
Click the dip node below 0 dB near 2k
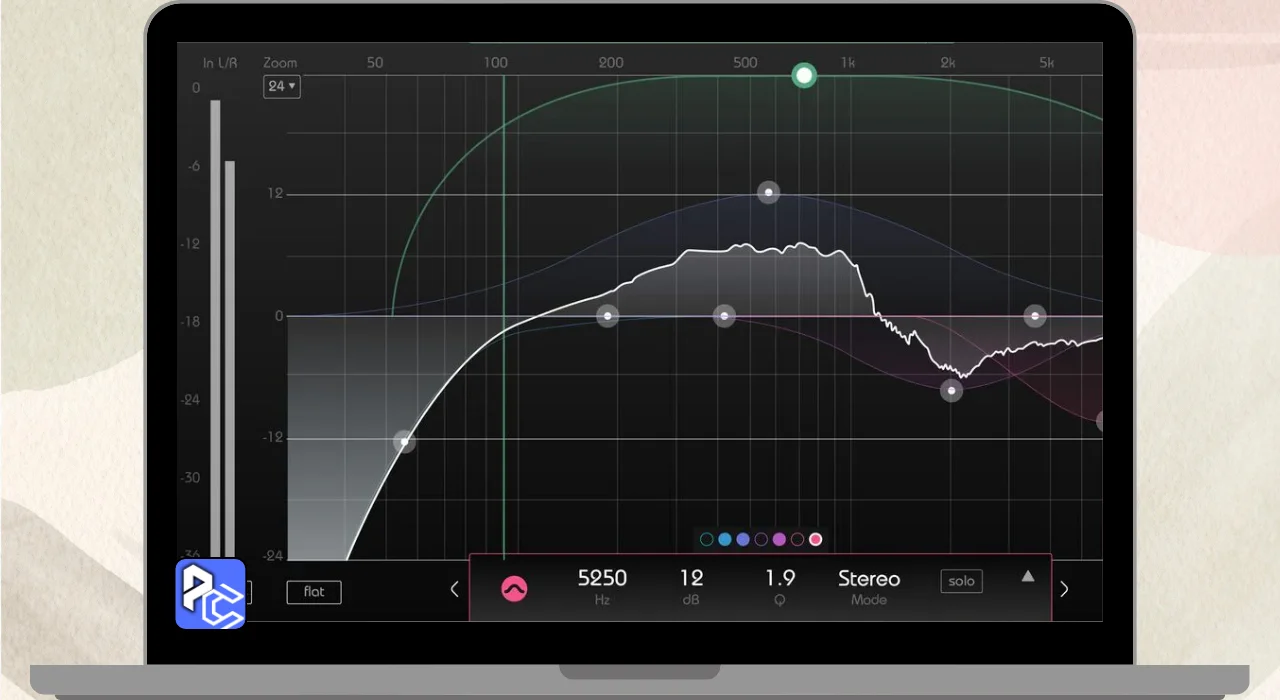tap(952, 390)
